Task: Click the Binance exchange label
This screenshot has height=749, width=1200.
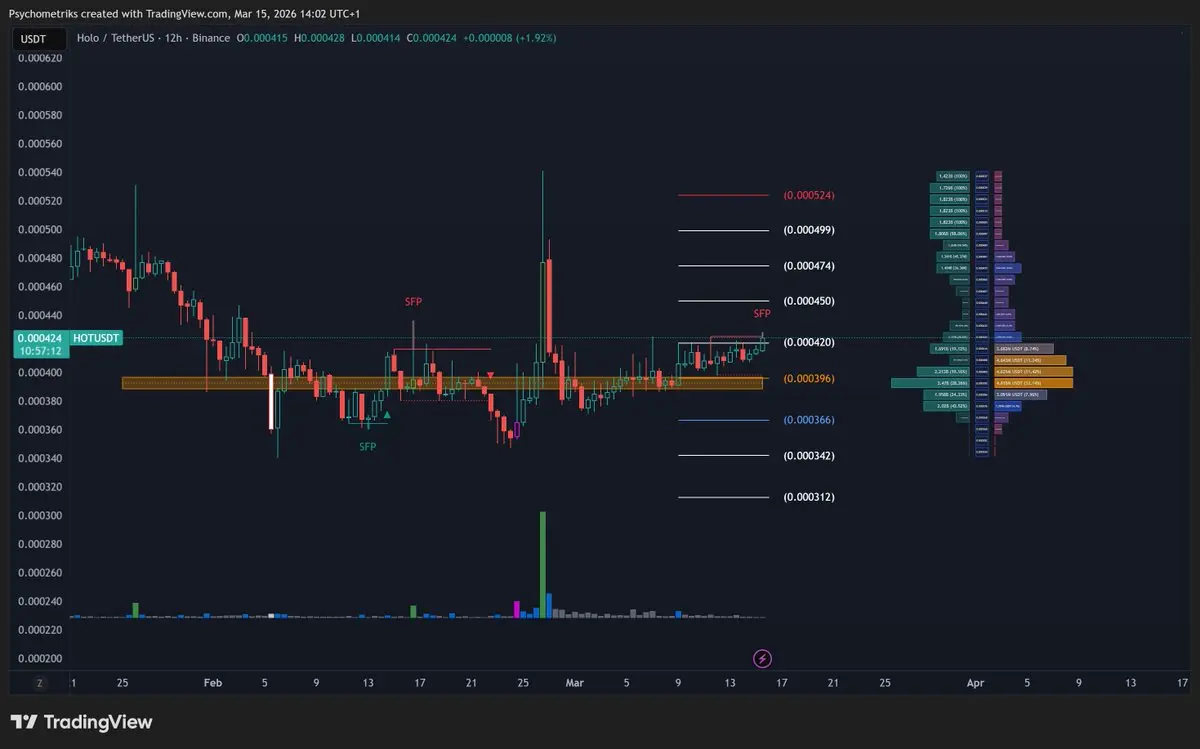Action: (x=210, y=38)
